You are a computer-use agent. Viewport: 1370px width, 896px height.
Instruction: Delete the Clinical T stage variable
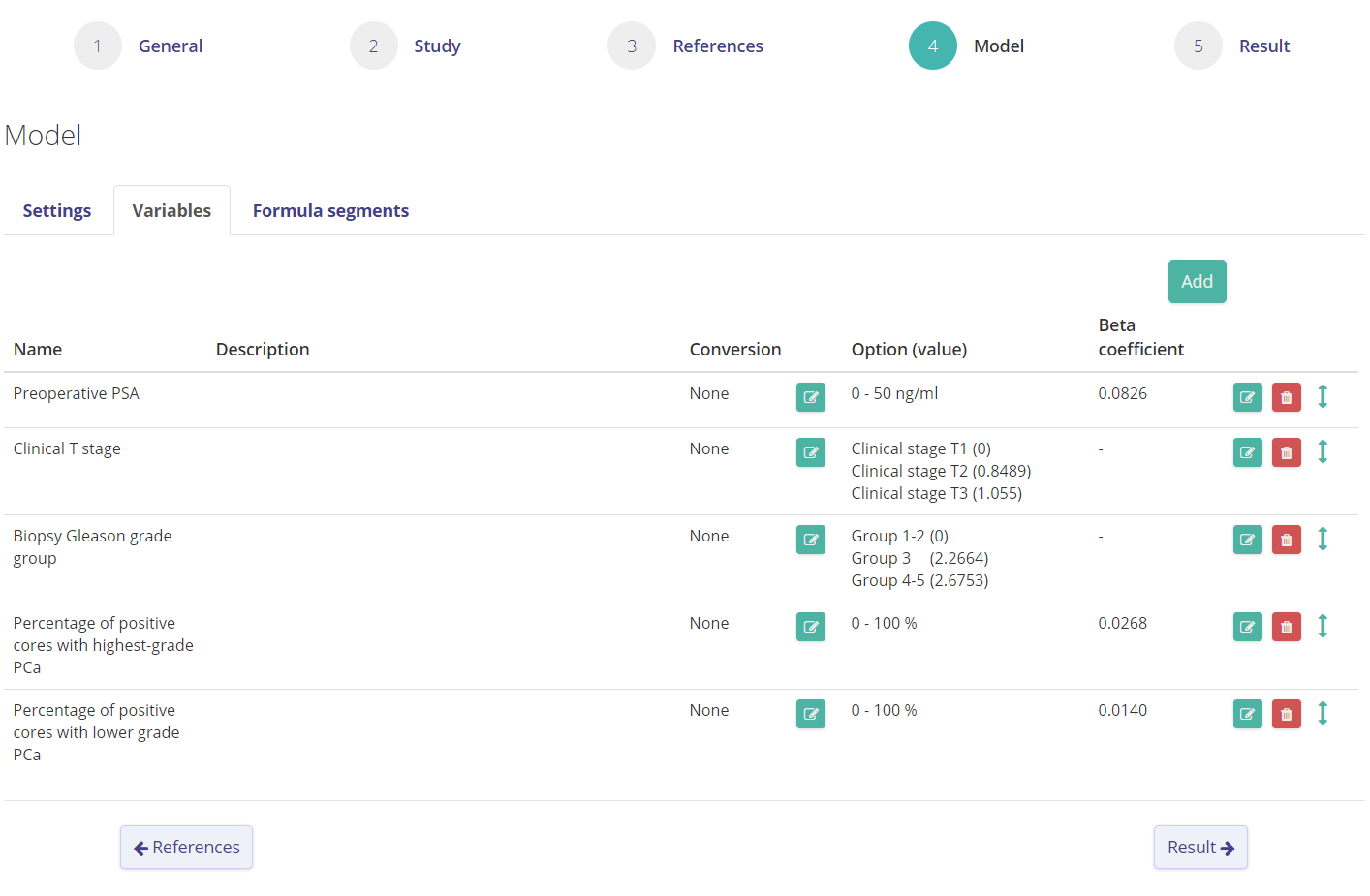tap(1286, 452)
